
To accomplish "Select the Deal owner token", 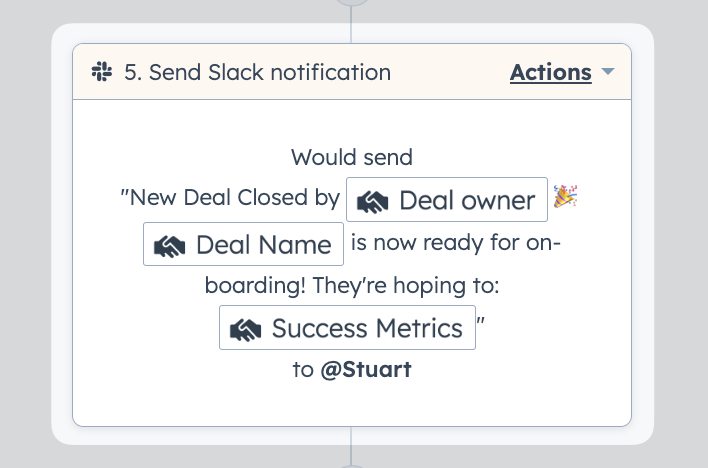I will (x=447, y=200).
